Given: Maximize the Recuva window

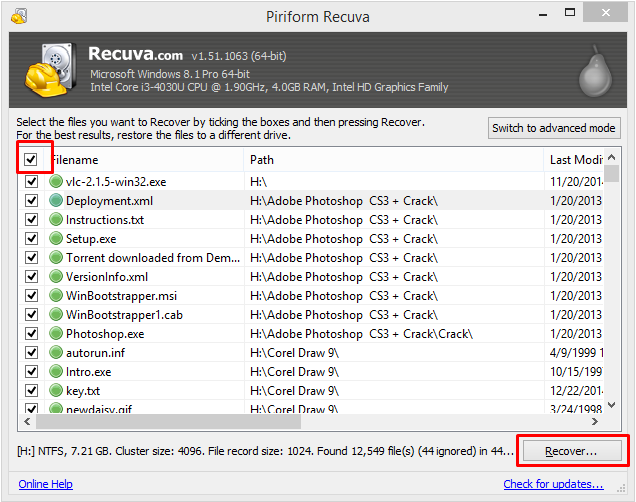Looking at the screenshot, I should (570, 13).
